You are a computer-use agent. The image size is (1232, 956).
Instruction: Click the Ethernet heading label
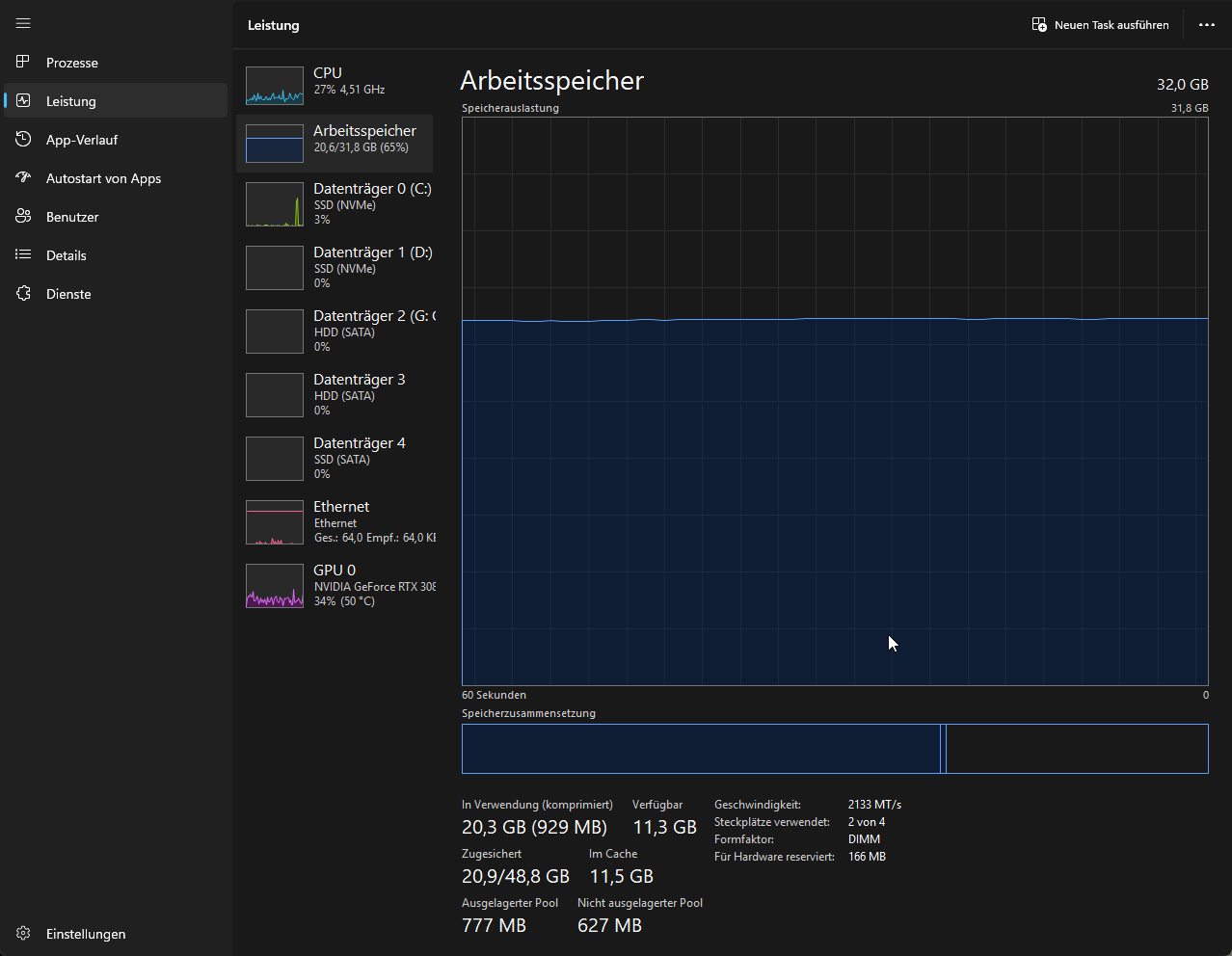point(341,507)
